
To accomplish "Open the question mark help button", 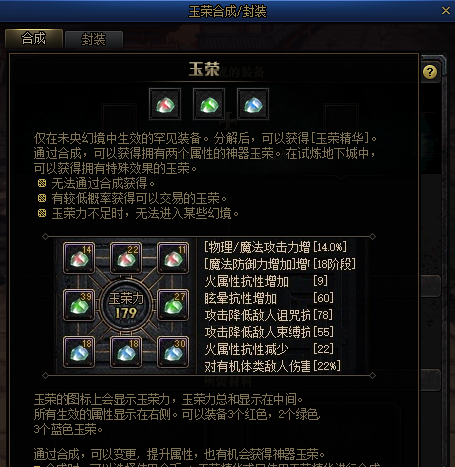I will pos(430,72).
